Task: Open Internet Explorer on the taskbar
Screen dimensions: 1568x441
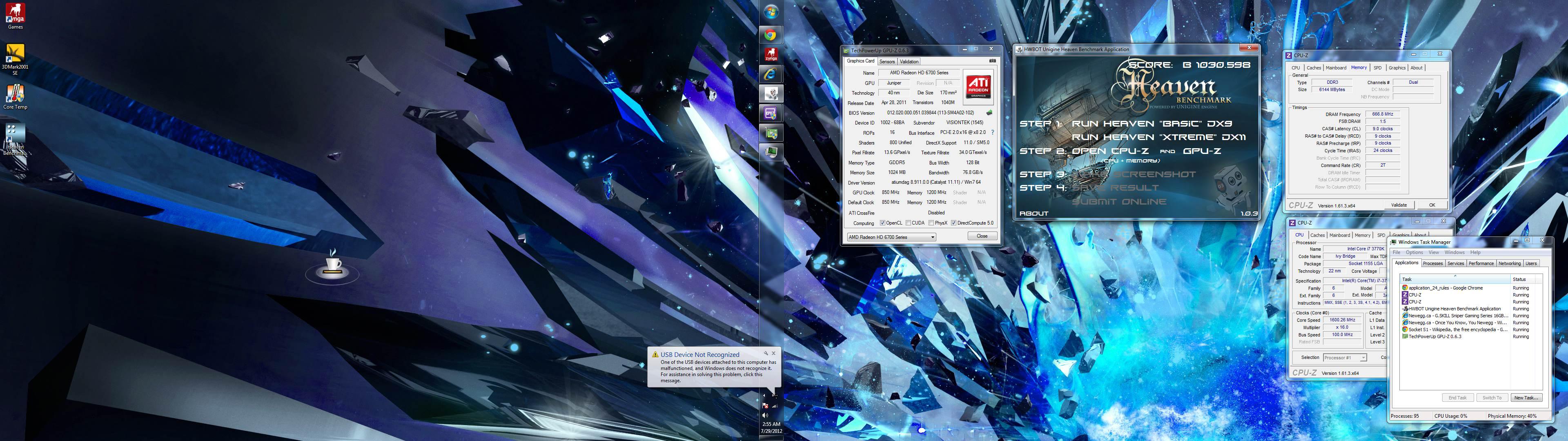Action: click(771, 74)
